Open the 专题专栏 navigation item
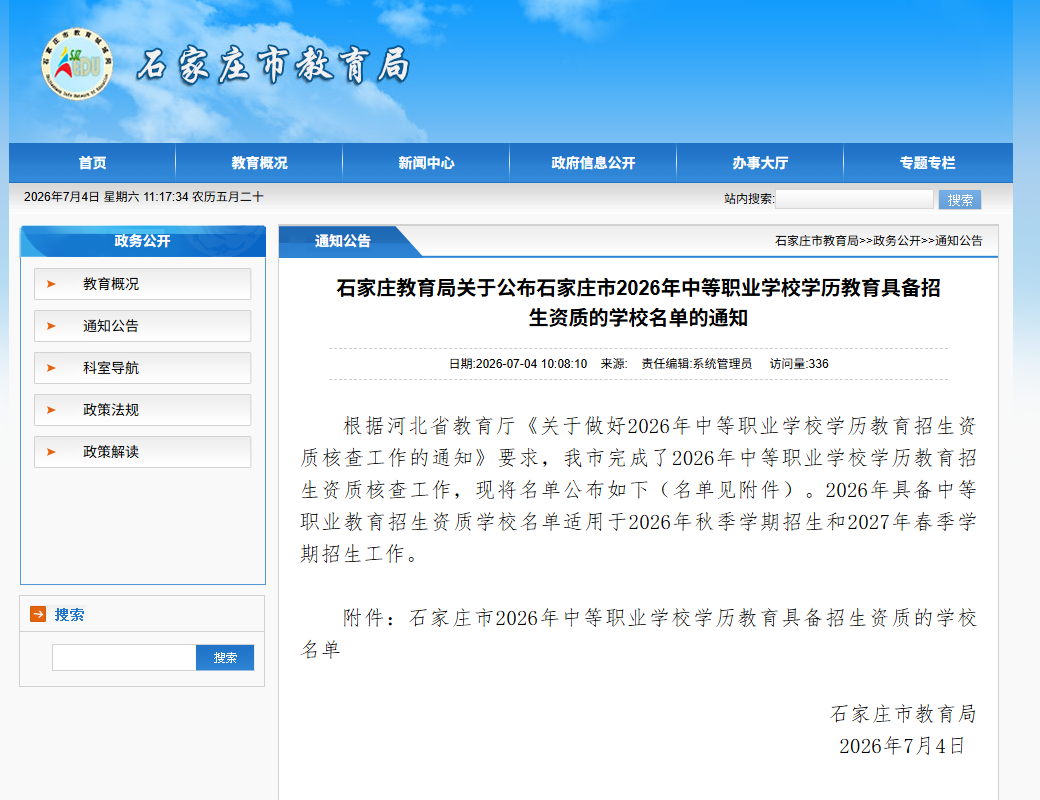 pos(927,163)
